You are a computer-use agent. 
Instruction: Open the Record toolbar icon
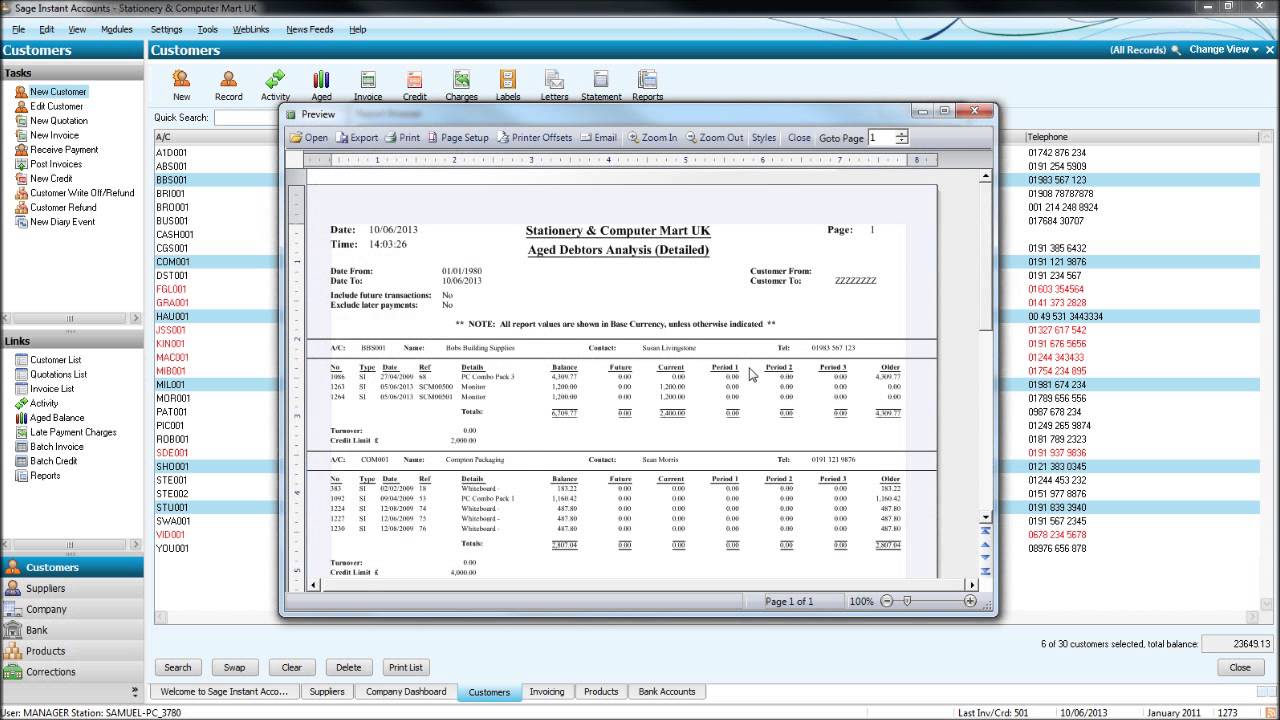228,85
